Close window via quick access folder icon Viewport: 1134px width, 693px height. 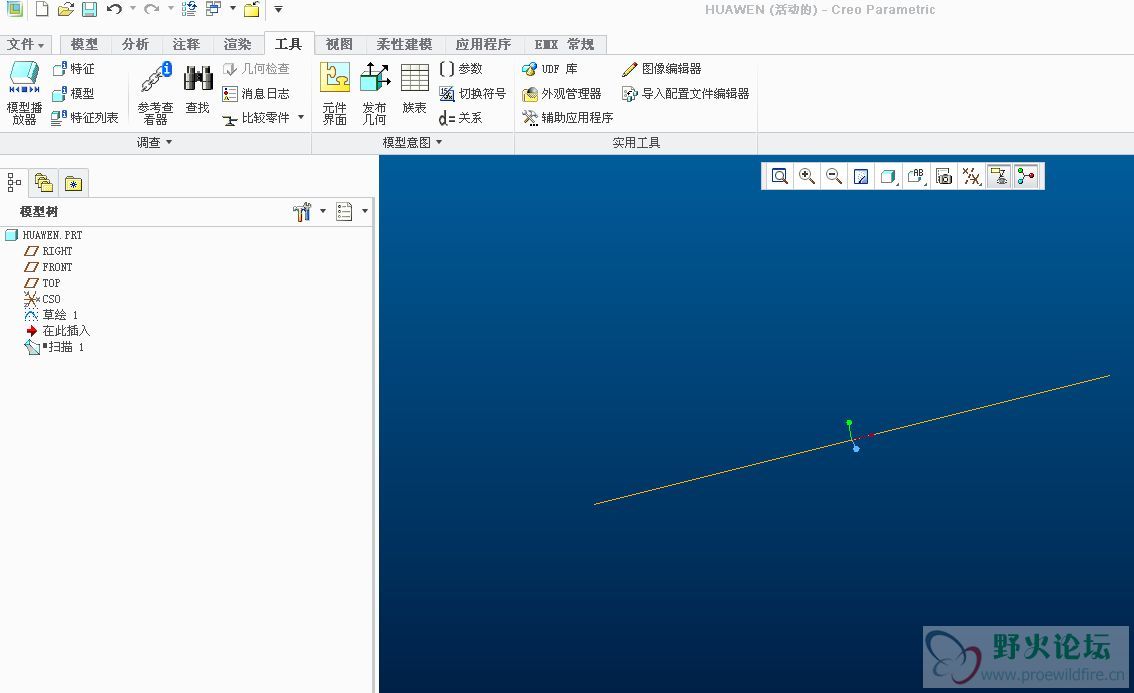[x=252, y=9]
